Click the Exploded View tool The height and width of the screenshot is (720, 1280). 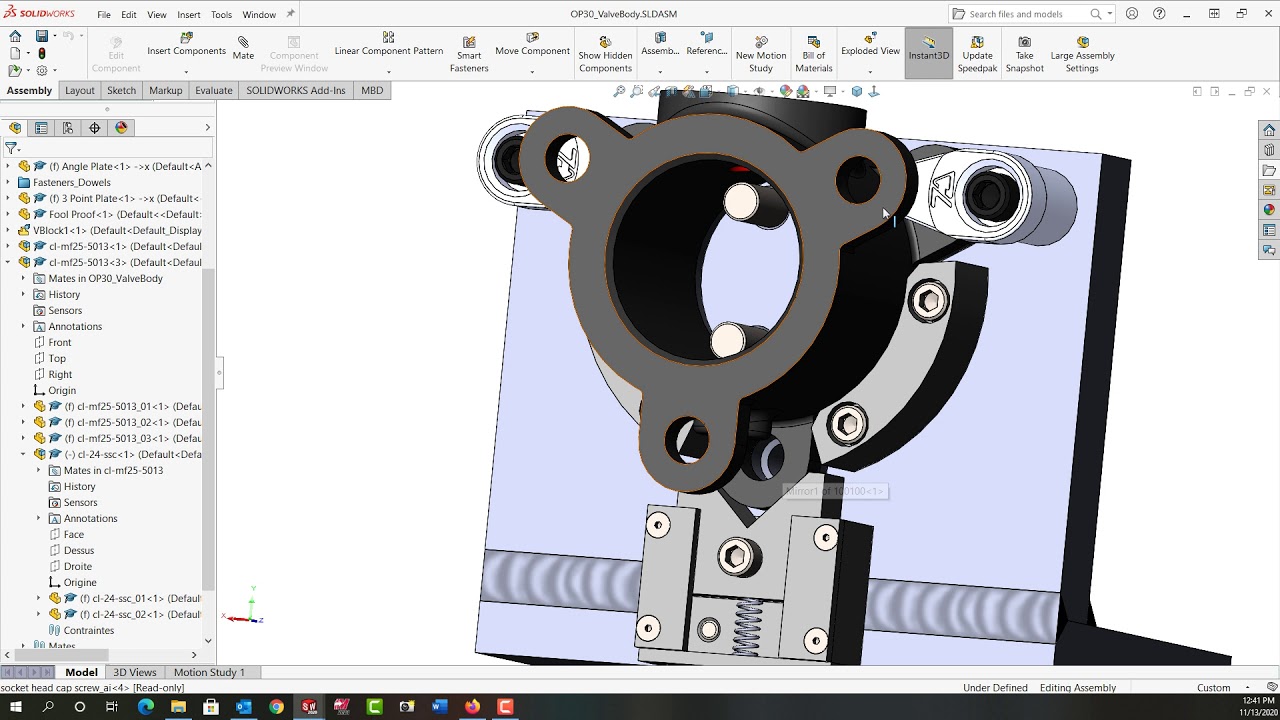[870, 45]
